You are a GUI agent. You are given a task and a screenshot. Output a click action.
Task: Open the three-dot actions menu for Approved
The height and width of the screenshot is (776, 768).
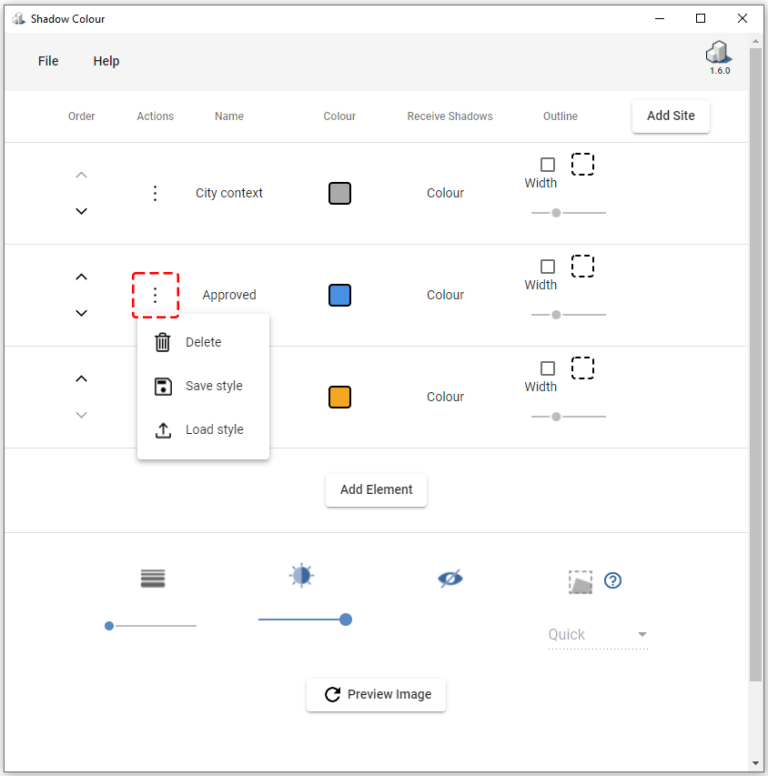point(155,295)
